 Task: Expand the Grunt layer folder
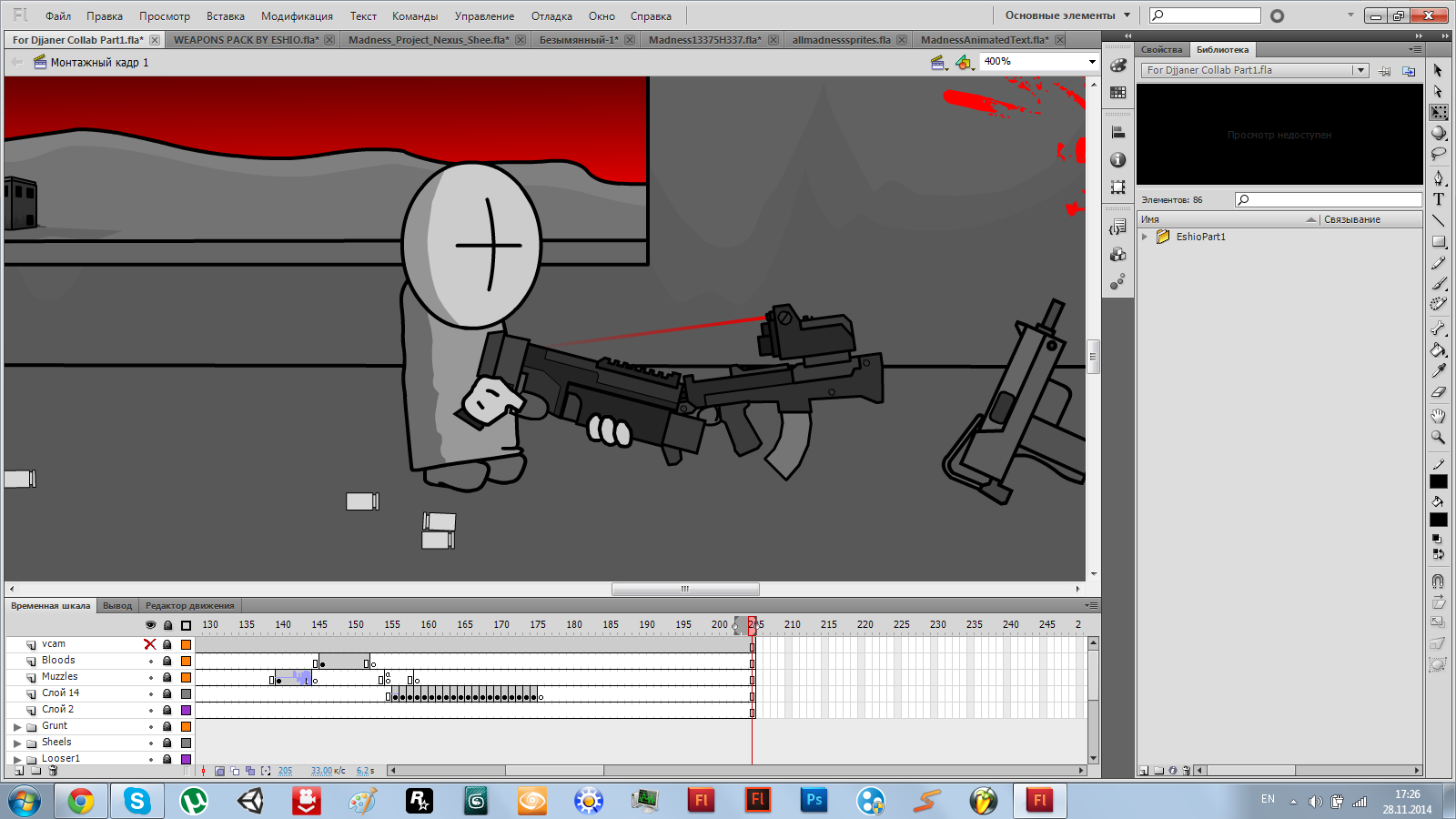coord(17,727)
